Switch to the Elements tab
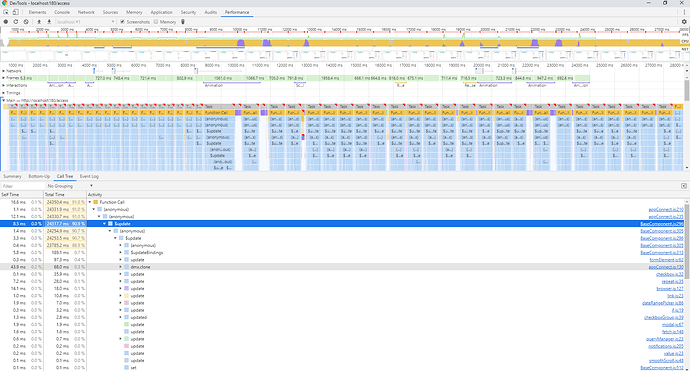690x371 pixels. pyautogui.click(x=37, y=12)
